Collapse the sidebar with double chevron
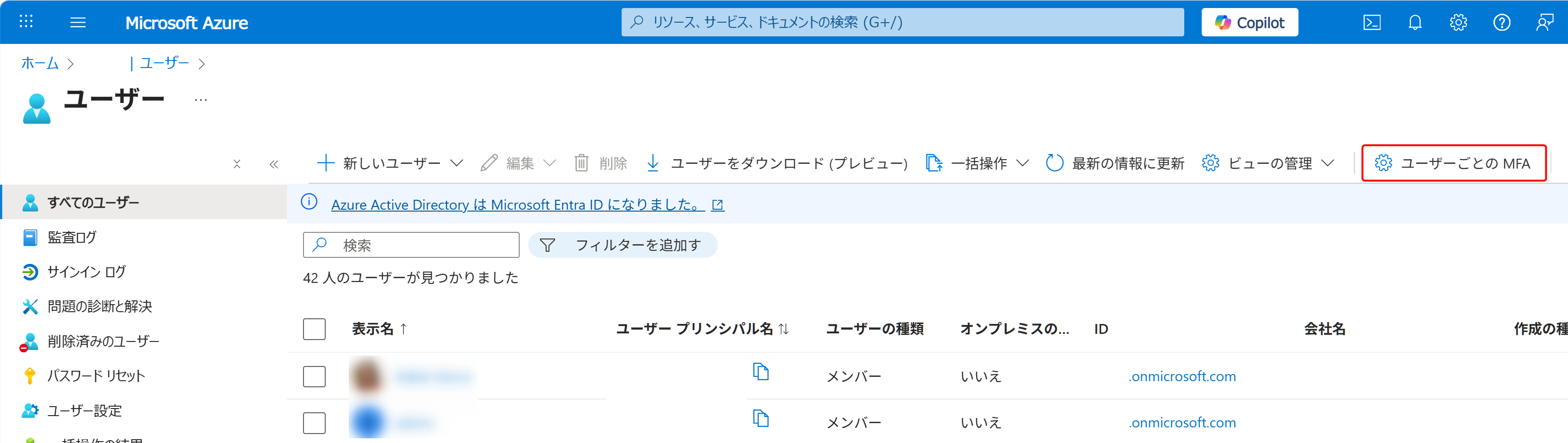This screenshot has width=1568, height=443. point(274,164)
